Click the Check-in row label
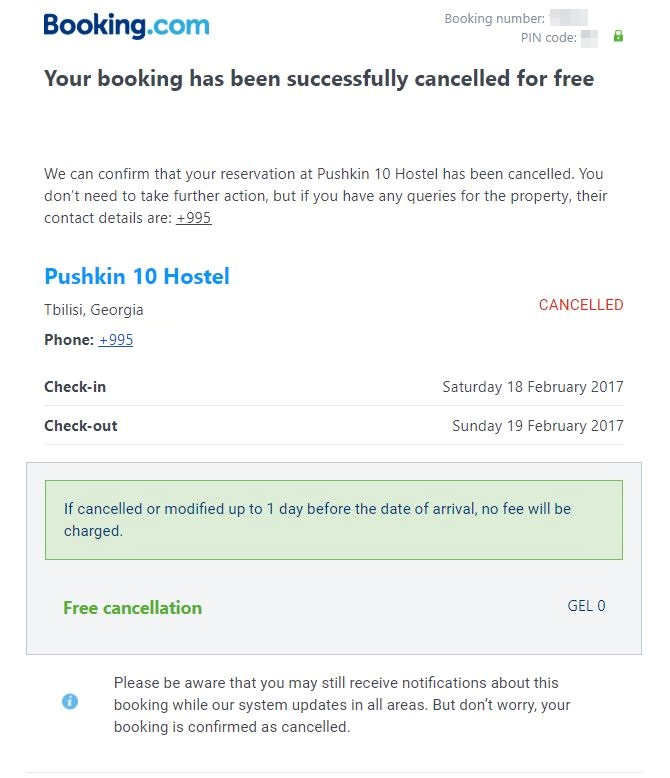The width and height of the screenshot is (670, 778). coord(75,387)
